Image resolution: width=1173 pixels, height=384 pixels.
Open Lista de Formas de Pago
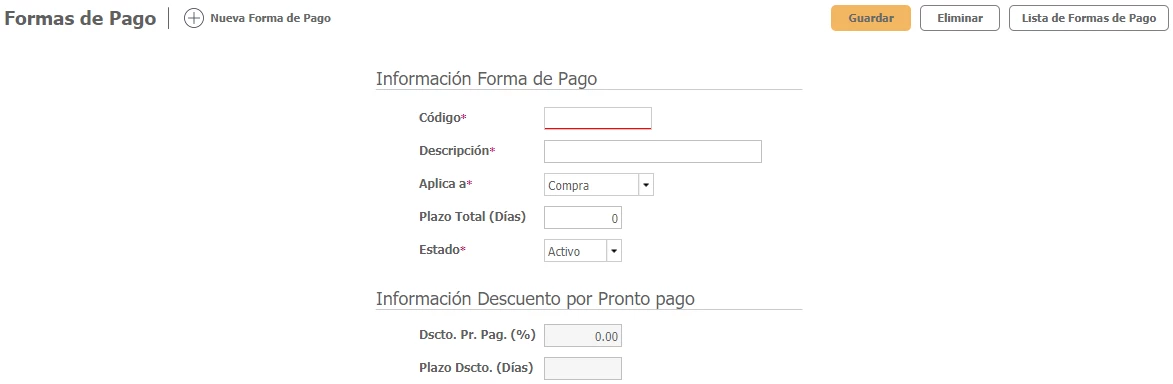[1088, 19]
